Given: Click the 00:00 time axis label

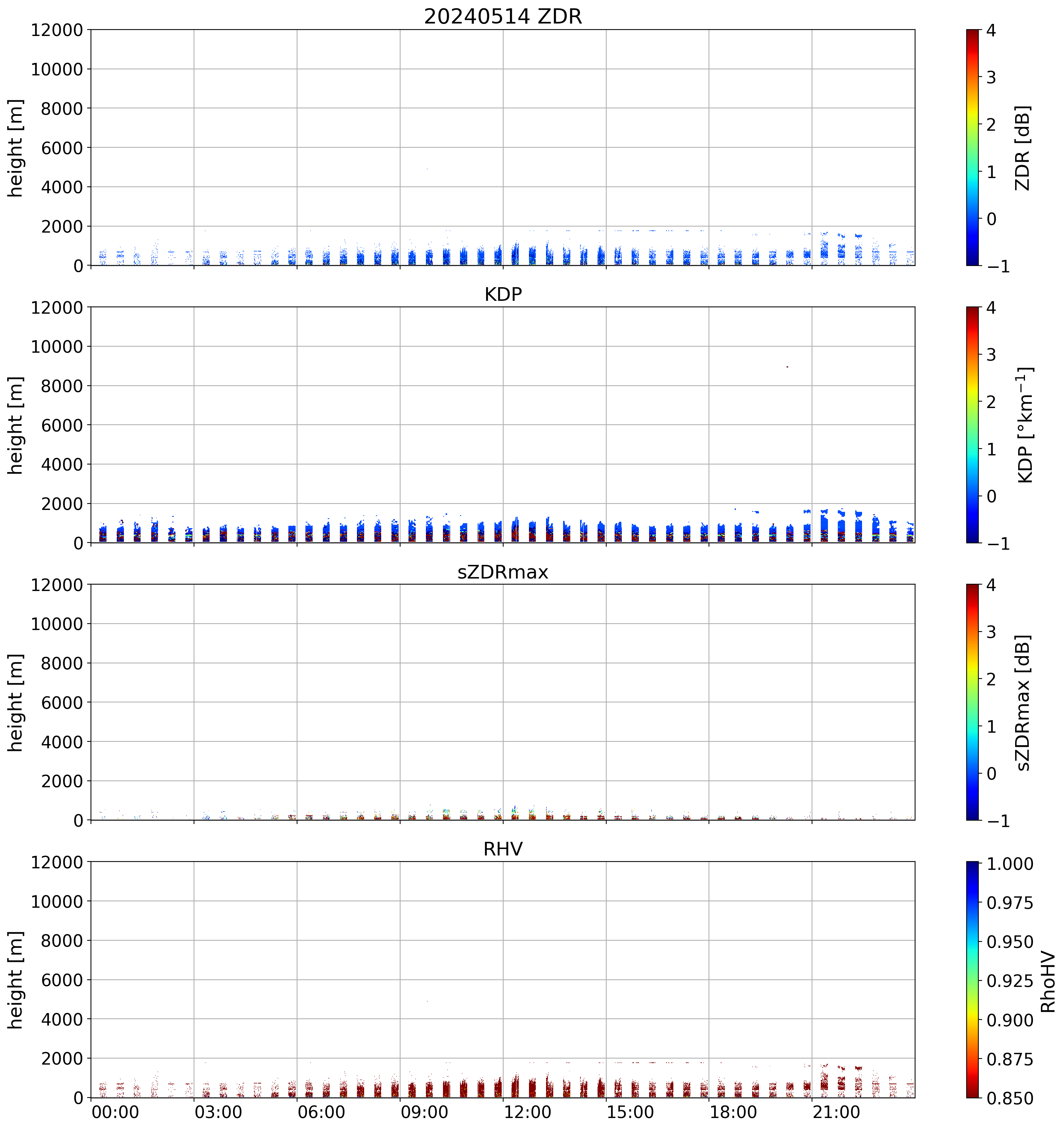Looking at the screenshot, I should click(x=115, y=1112).
